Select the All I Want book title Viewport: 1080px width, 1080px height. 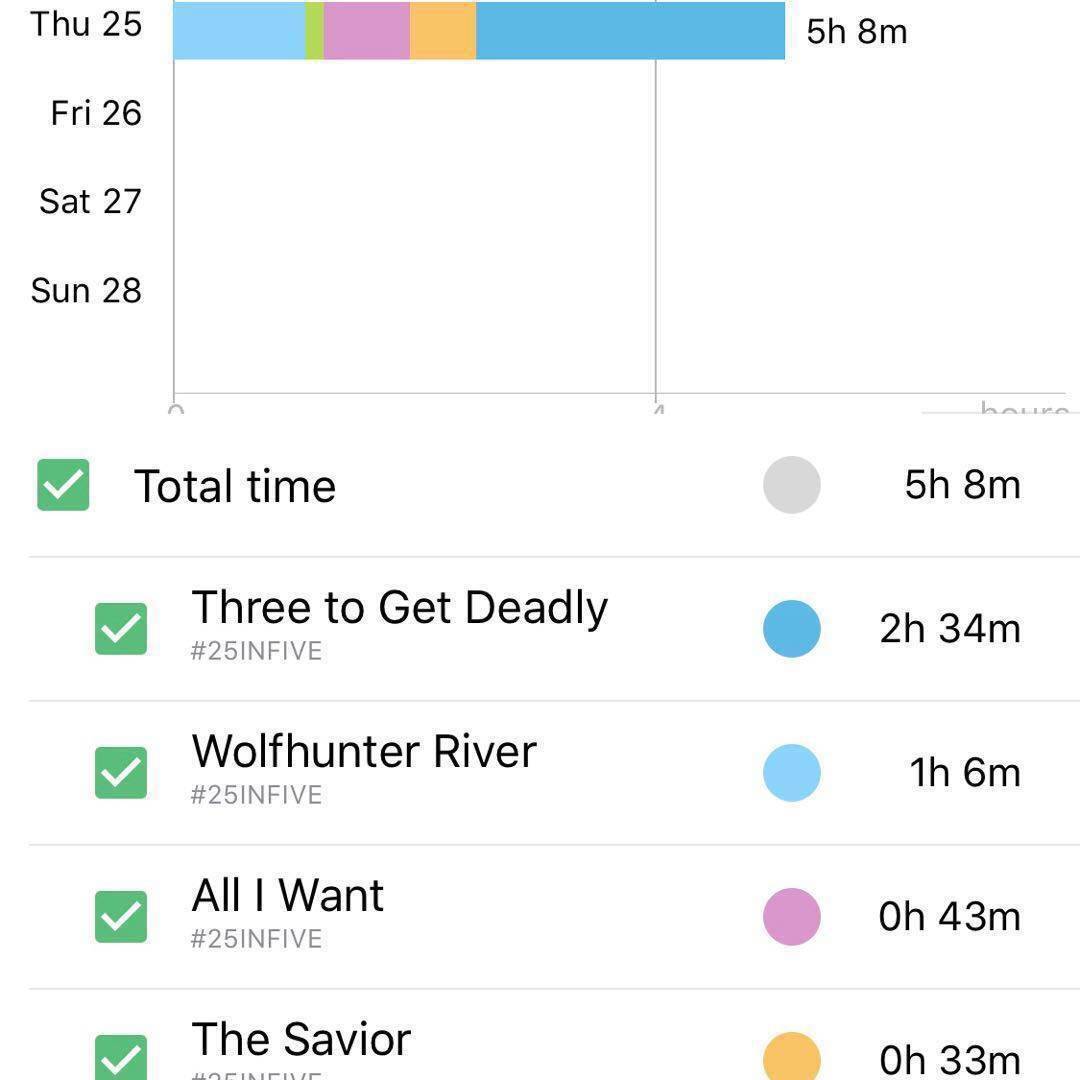[x=288, y=896]
